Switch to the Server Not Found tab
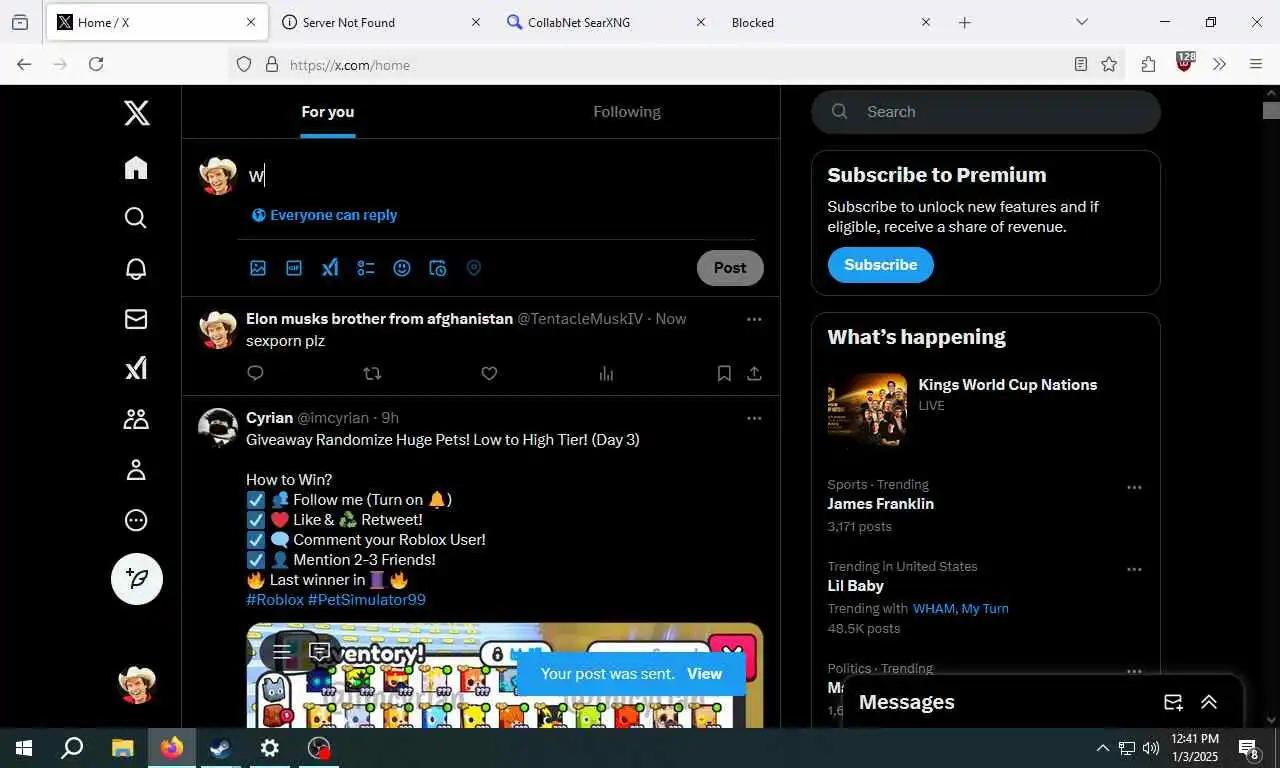 tap(380, 22)
